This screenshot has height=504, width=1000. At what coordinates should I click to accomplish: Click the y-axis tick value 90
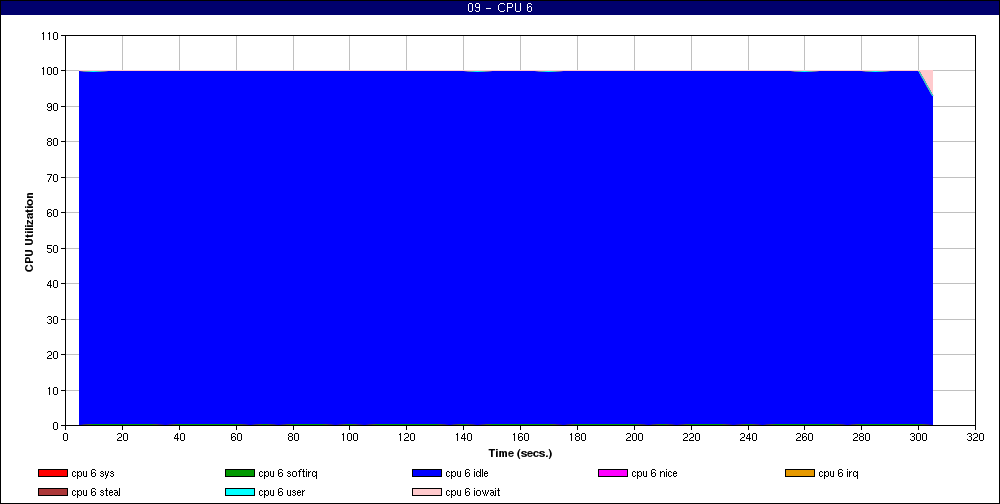pyautogui.click(x=52, y=107)
